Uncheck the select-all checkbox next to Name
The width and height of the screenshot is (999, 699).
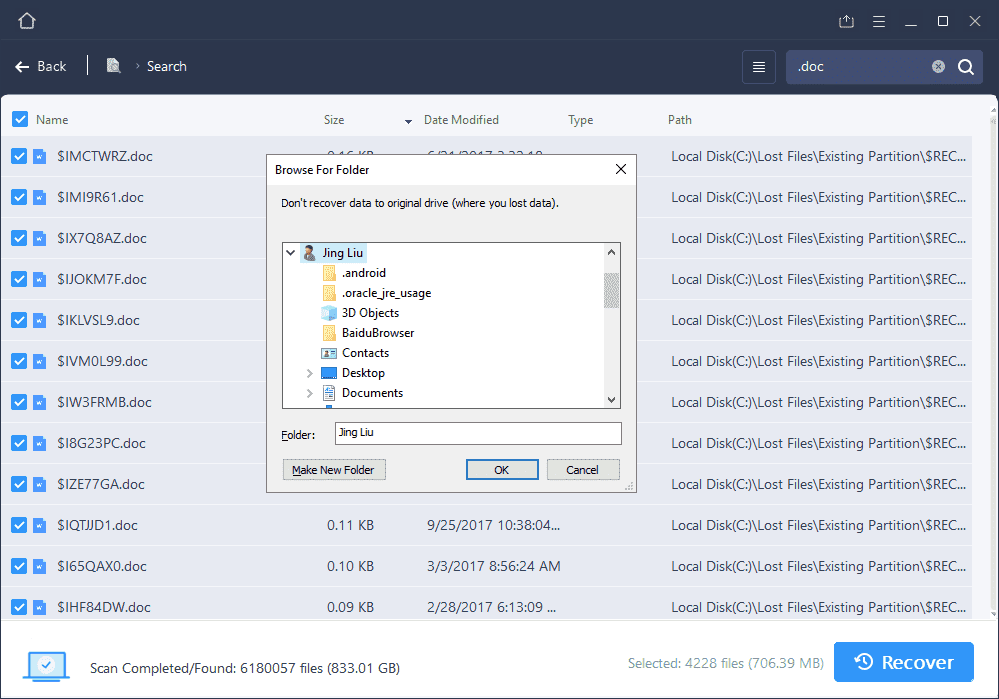[19, 119]
